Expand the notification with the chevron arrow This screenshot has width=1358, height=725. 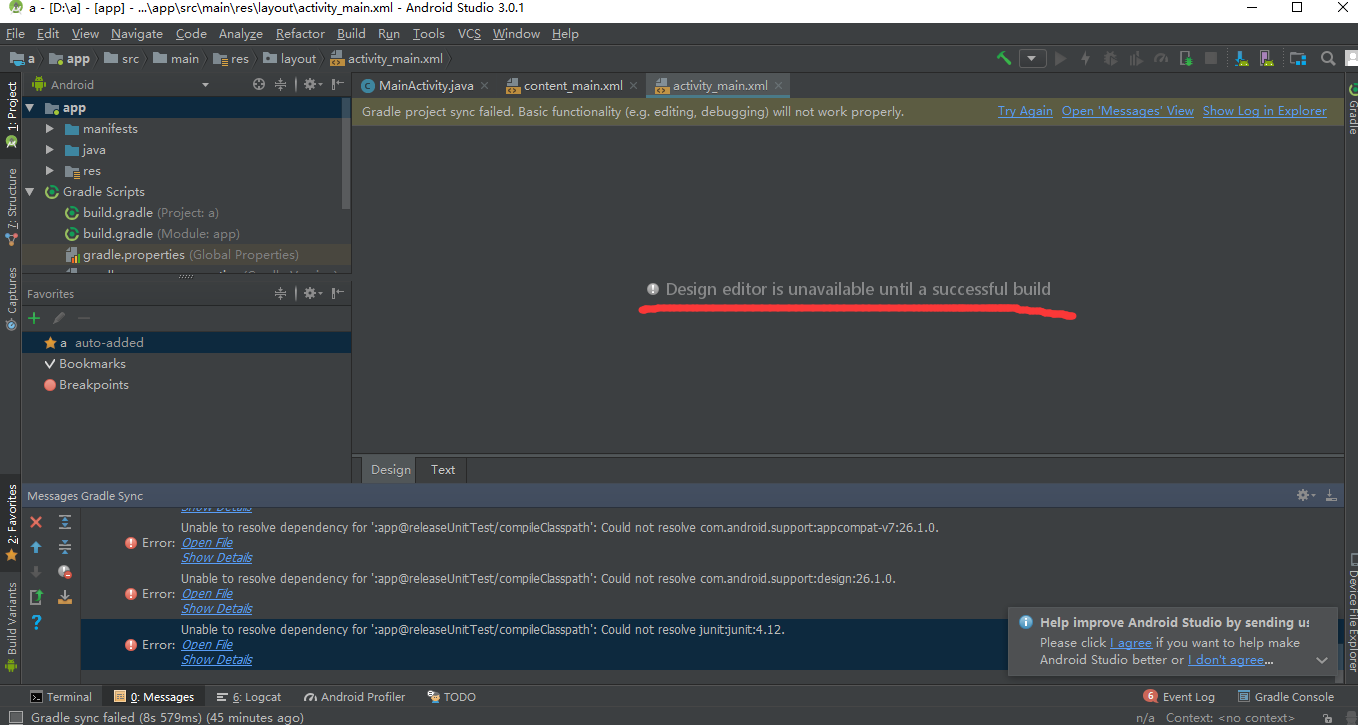pos(1322,661)
